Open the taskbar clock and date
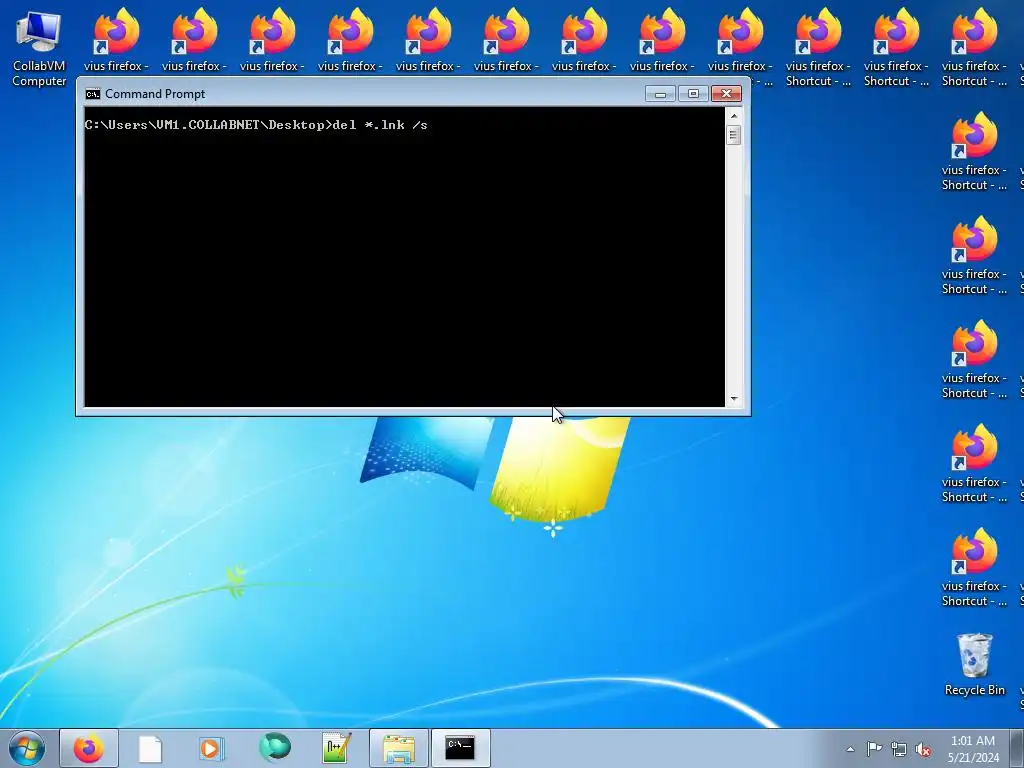This screenshot has width=1024, height=768. (x=972, y=749)
